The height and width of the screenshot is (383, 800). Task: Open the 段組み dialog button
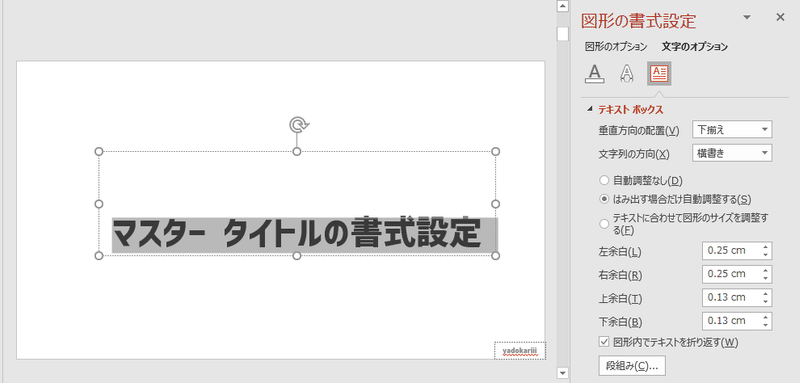click(632, 366)
